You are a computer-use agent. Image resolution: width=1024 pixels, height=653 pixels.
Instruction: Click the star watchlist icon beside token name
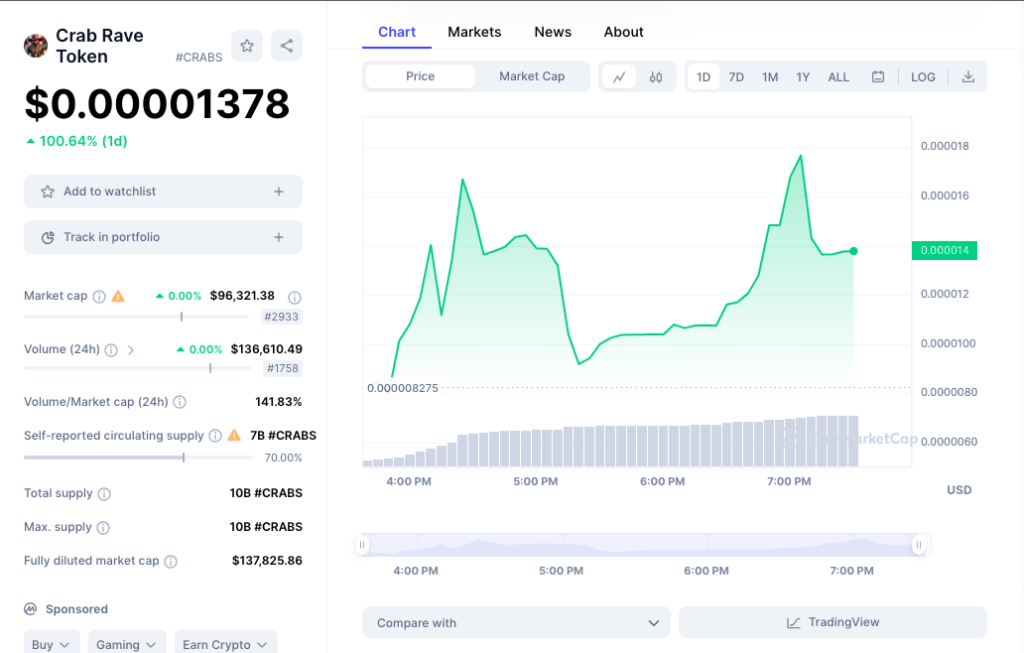(246, 46)
